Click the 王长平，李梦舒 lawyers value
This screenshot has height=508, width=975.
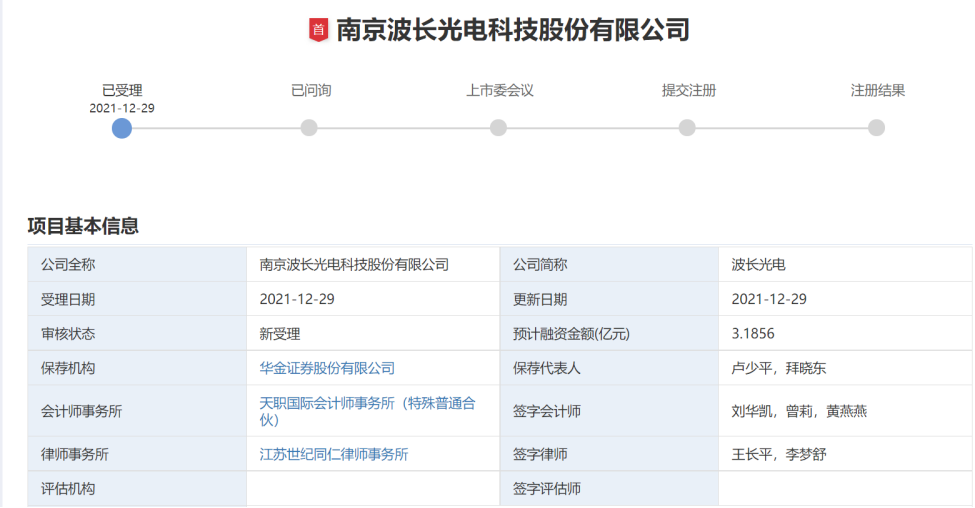(x=779, y=455)
